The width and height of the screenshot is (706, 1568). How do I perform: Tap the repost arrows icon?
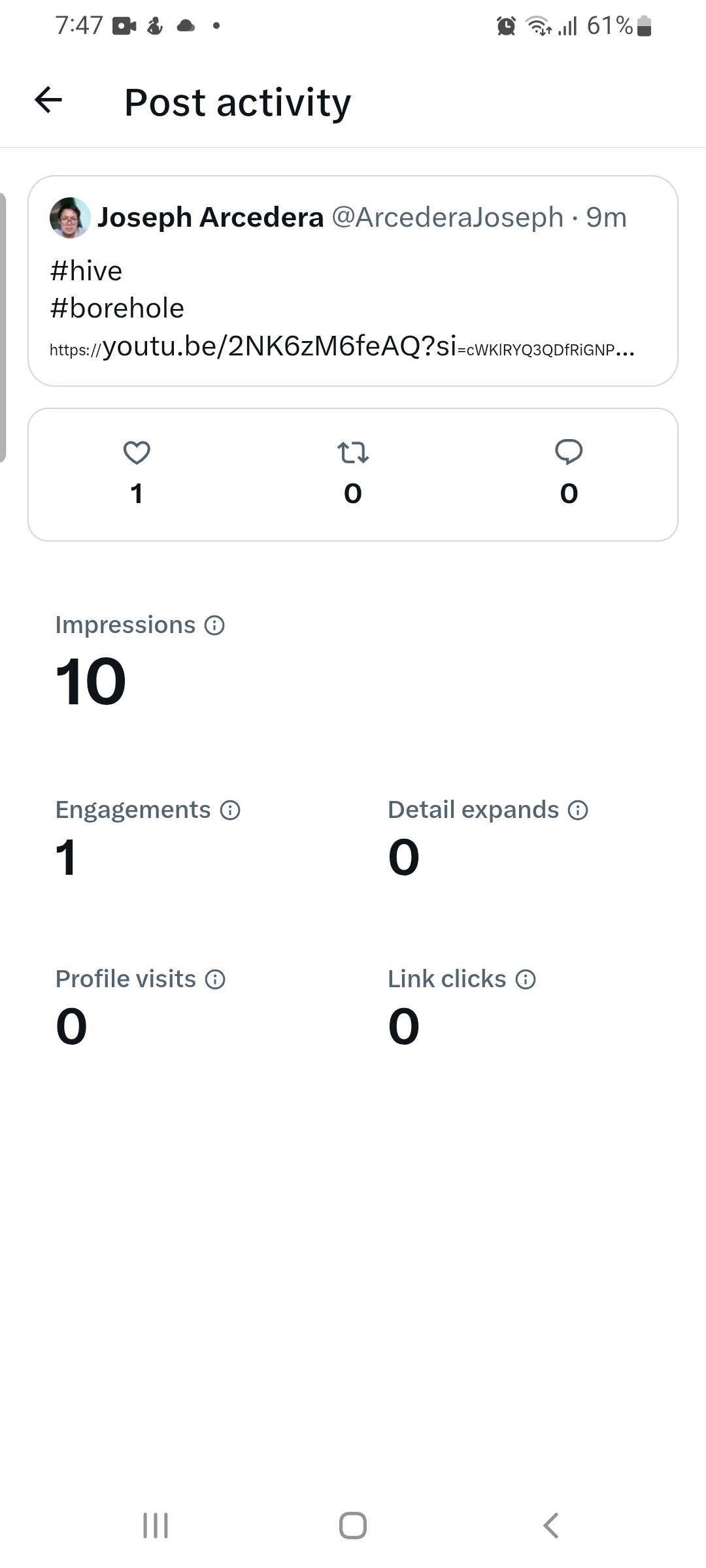pos(353,452)
